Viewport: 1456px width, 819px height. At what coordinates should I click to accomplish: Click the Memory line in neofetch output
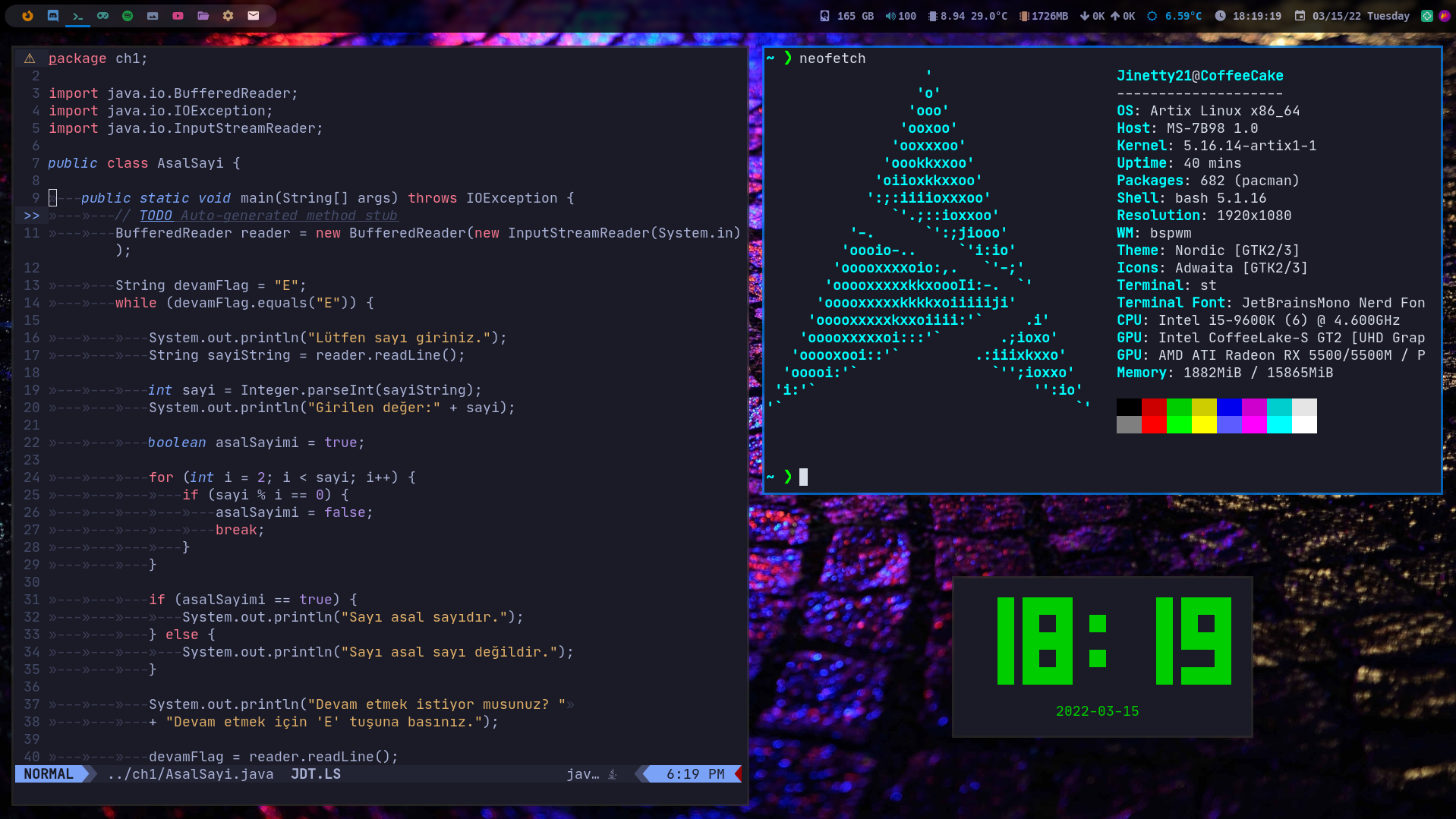click(x=1224, y=373)
